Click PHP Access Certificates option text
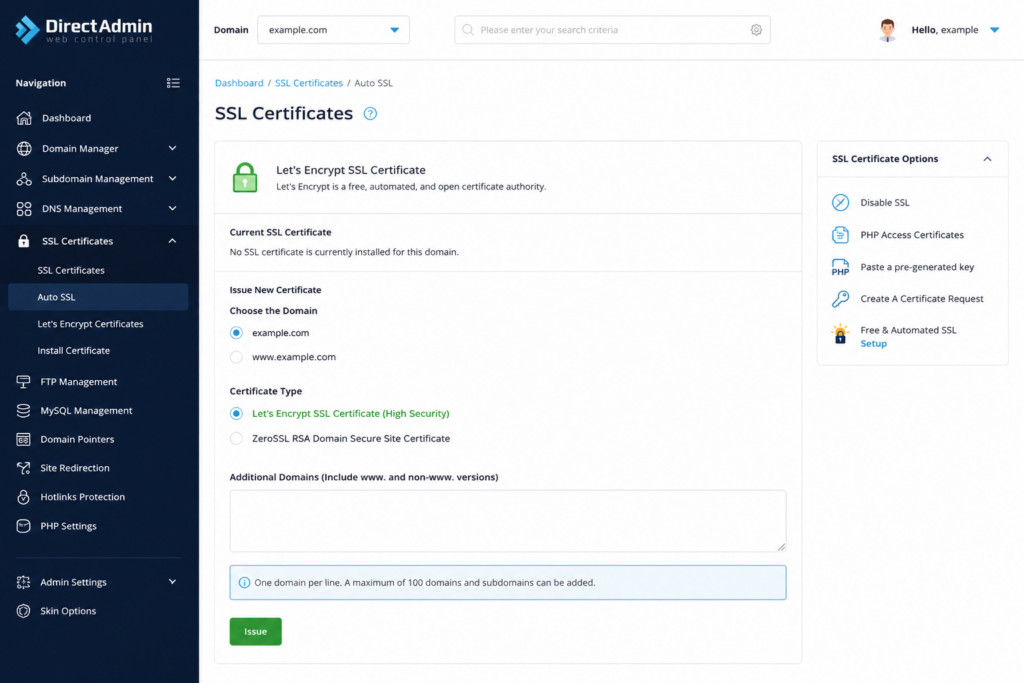The image size is (1024, 683). pyautogui.click(x=912, y=234)
